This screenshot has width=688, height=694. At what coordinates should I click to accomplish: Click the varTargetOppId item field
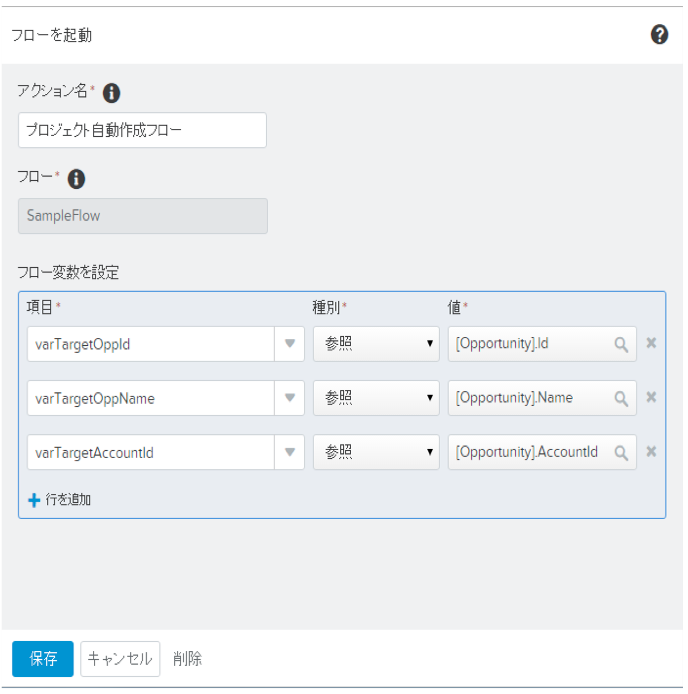[151, 344]
